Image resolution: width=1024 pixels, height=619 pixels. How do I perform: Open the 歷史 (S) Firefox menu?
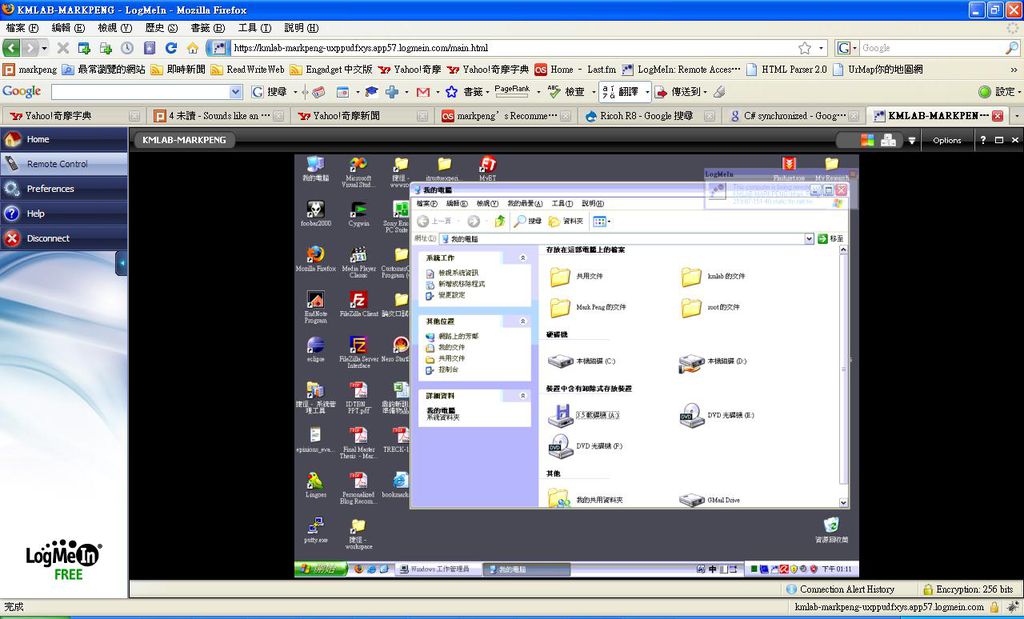coord(161,28)
